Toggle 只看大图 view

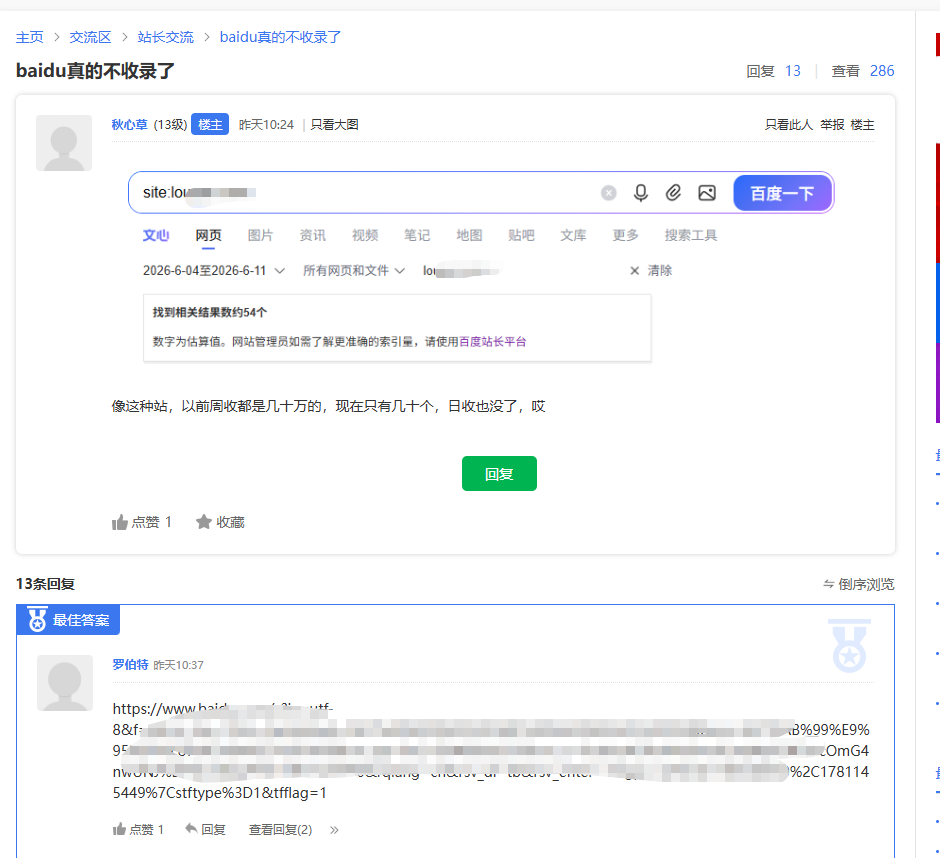335,125
